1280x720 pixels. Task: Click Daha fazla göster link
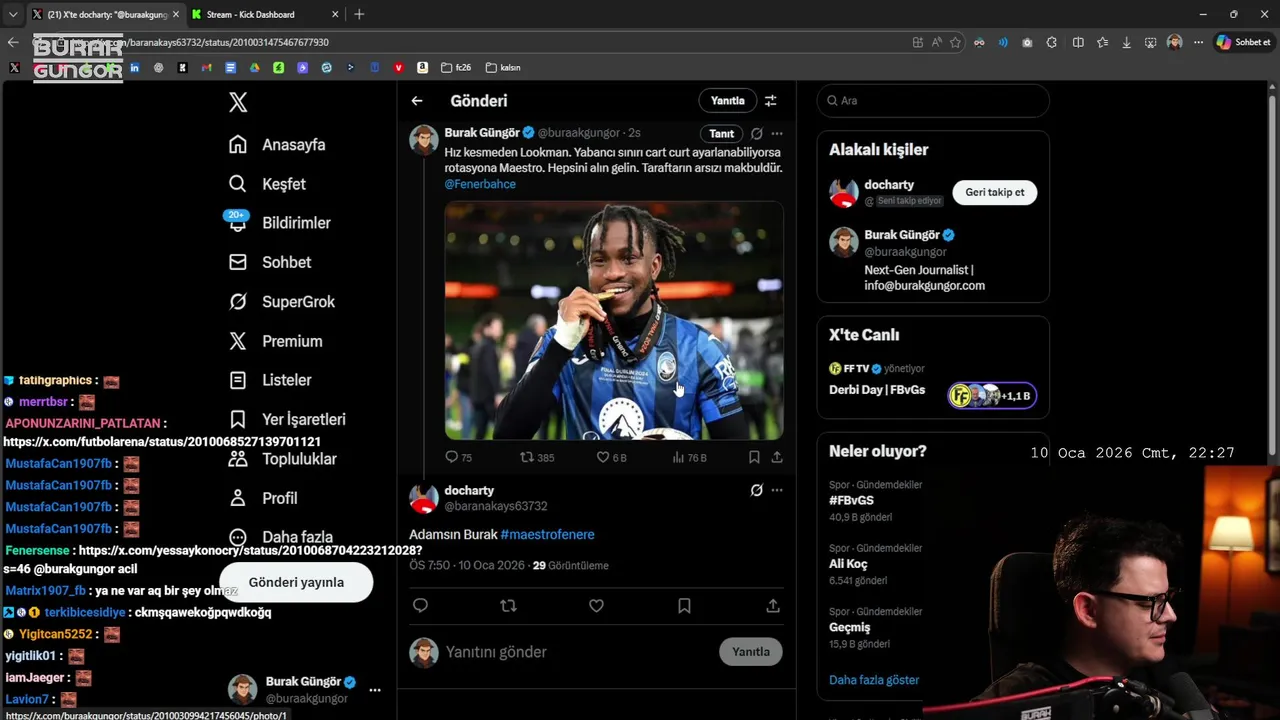[874, 680]
